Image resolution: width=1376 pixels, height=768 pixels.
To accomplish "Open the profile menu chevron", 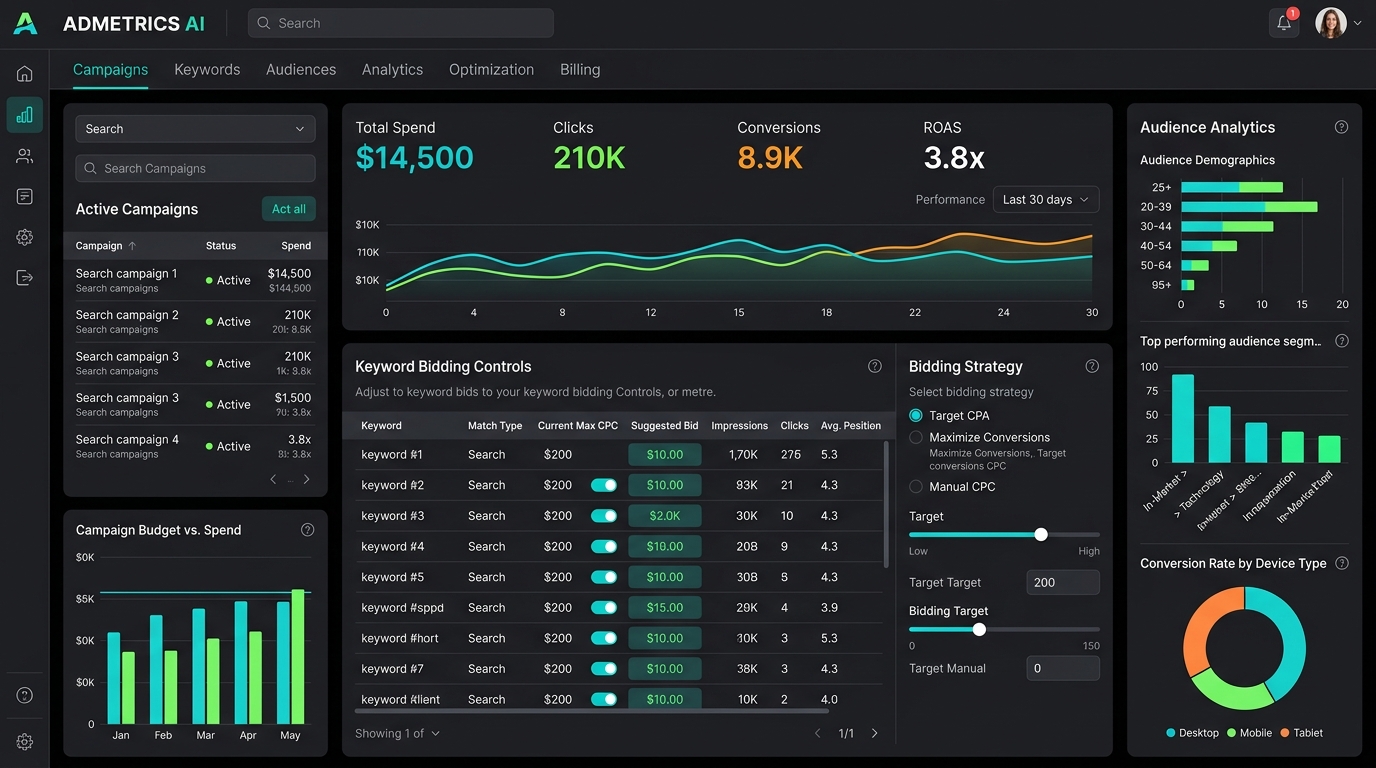I will (1357, 23).
